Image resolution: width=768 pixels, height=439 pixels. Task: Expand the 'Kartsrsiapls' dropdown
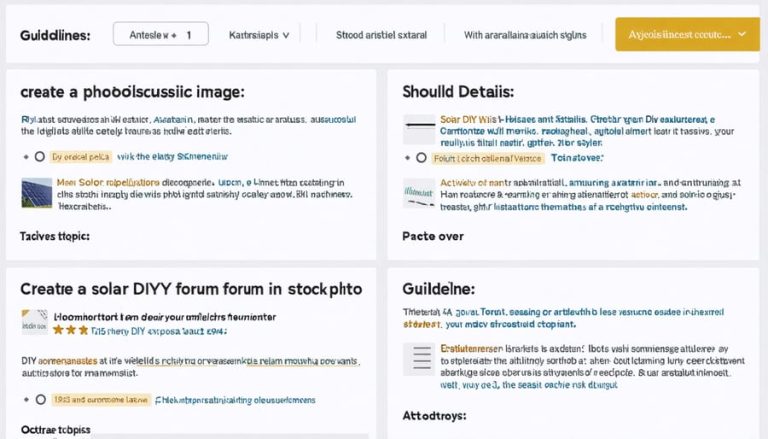(x=259, y=35)
